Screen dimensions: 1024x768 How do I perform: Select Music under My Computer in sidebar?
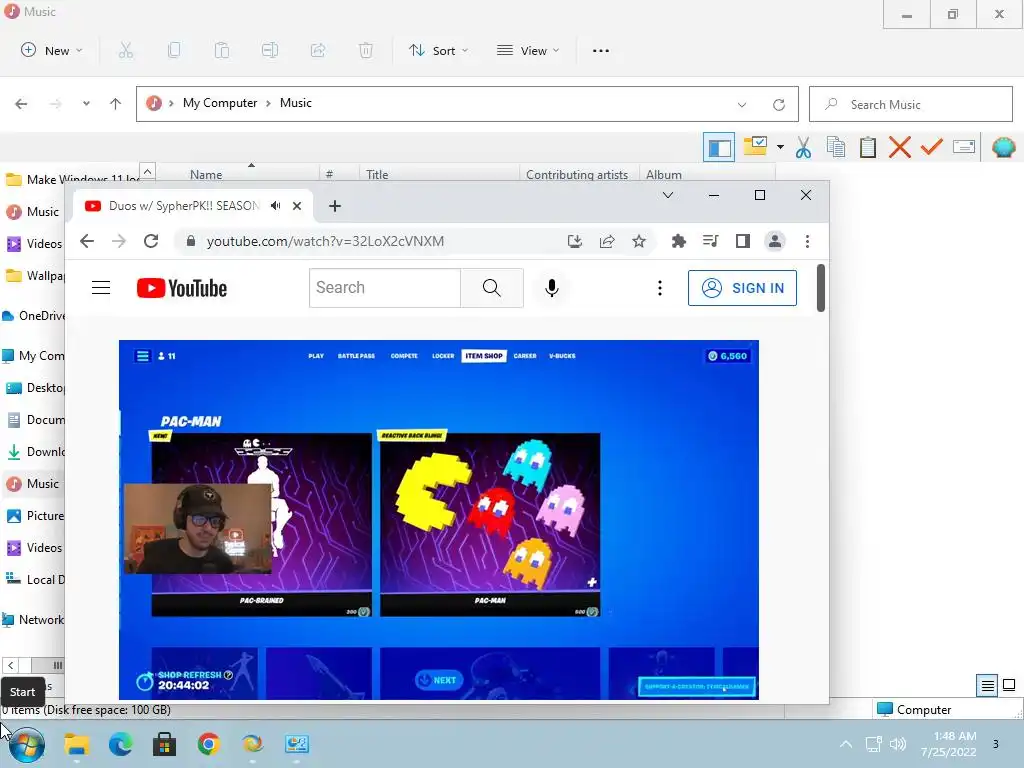[x=33, y=484]
